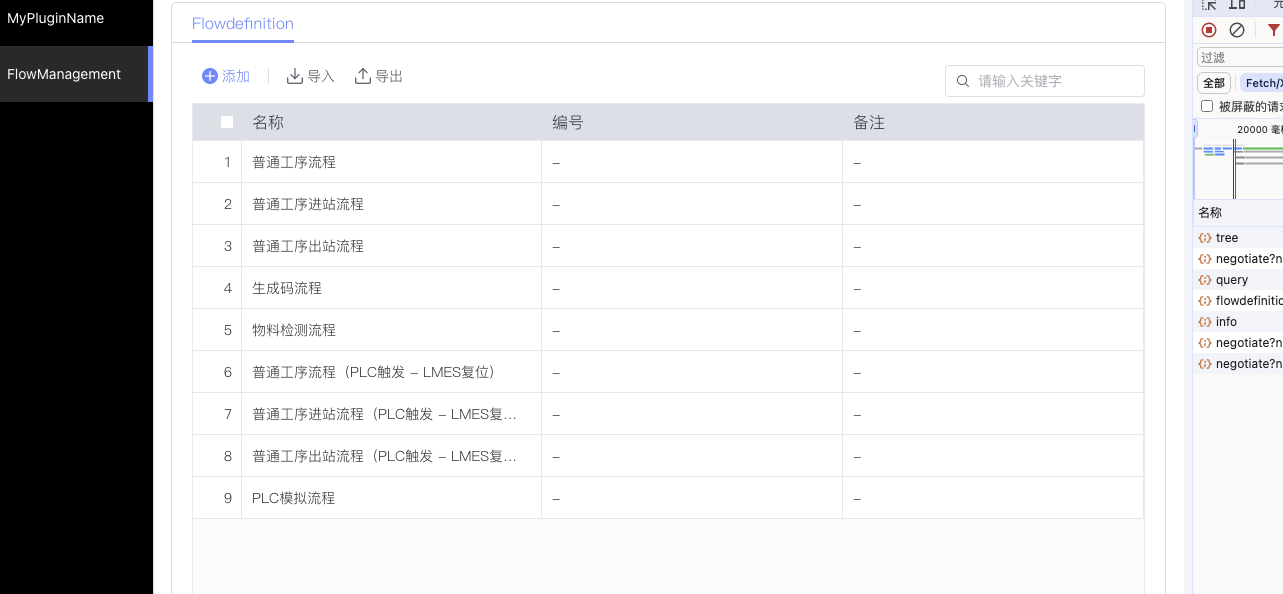Click the 导出 export upload icon
The image size is (1283, 594).
coord(363,76)
